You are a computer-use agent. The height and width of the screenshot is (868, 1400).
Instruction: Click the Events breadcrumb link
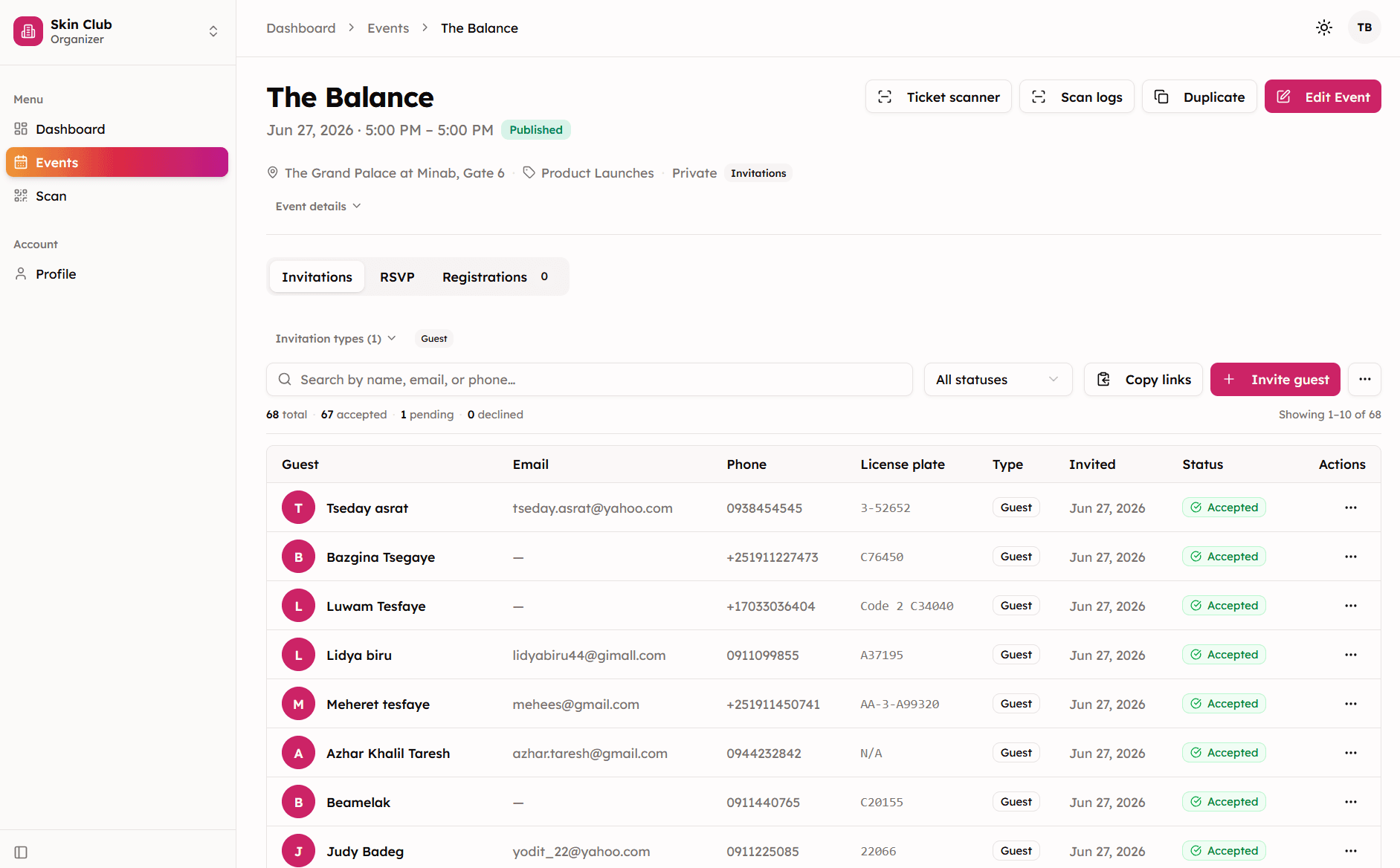click(388, 28)
